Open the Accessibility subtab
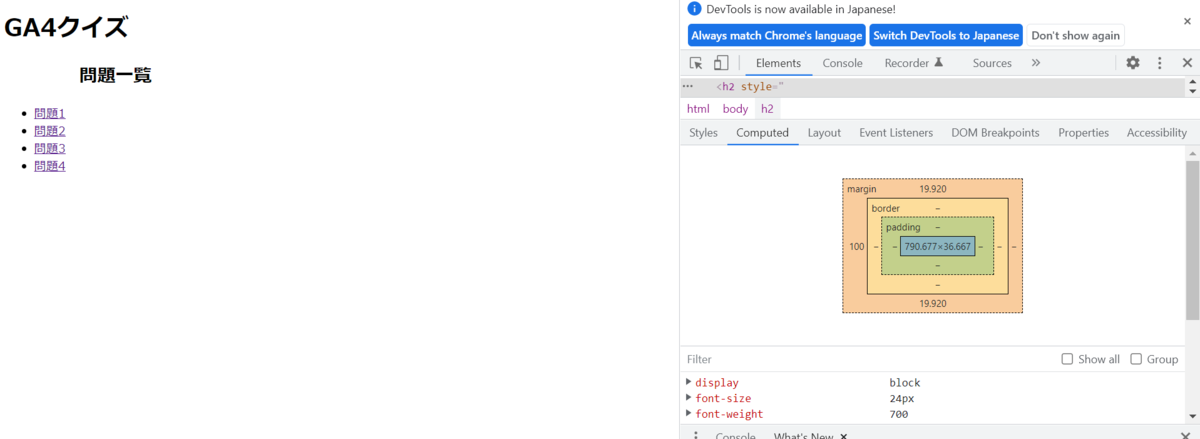Screen dimensions: 1200x439 point(1156,132)
